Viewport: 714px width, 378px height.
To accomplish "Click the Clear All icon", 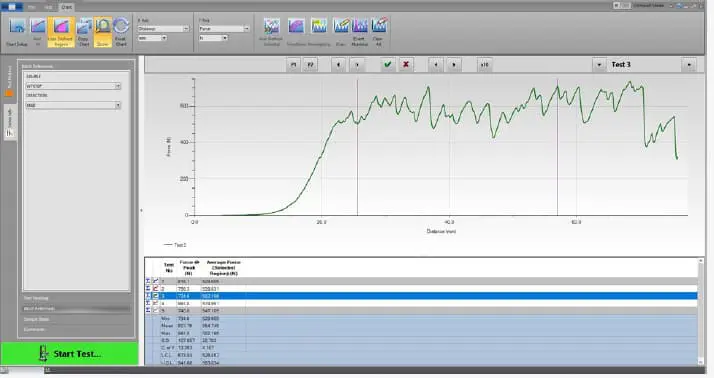I will coord(378,32).
